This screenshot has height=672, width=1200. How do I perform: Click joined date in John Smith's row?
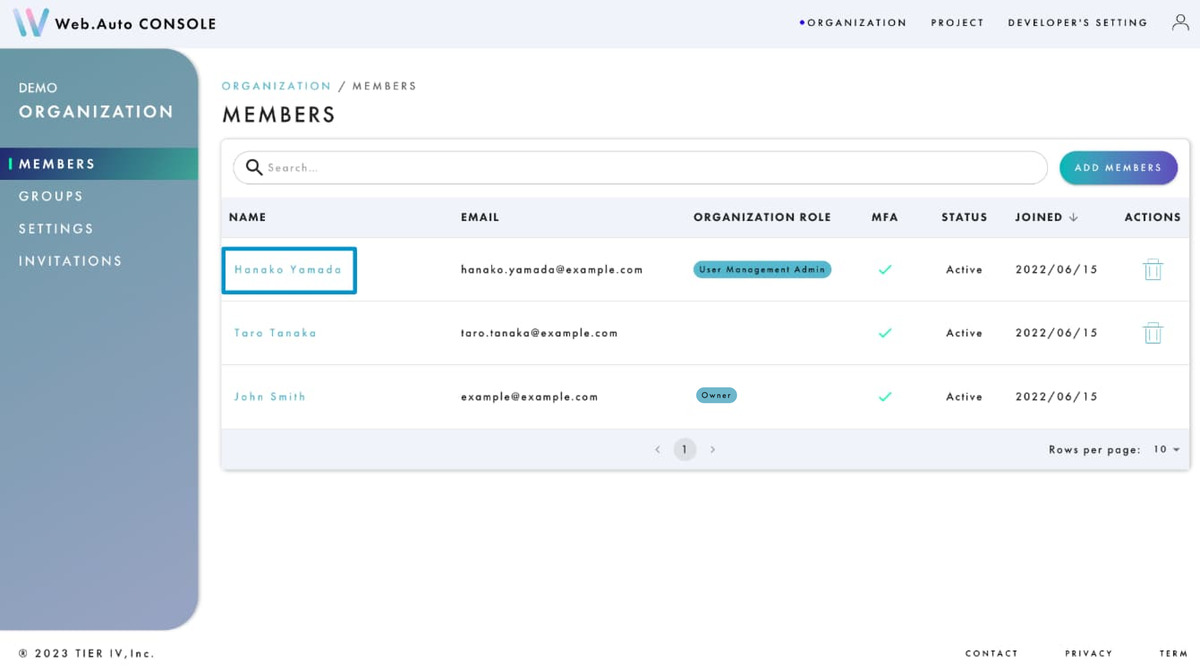[x=1056, y=397]
